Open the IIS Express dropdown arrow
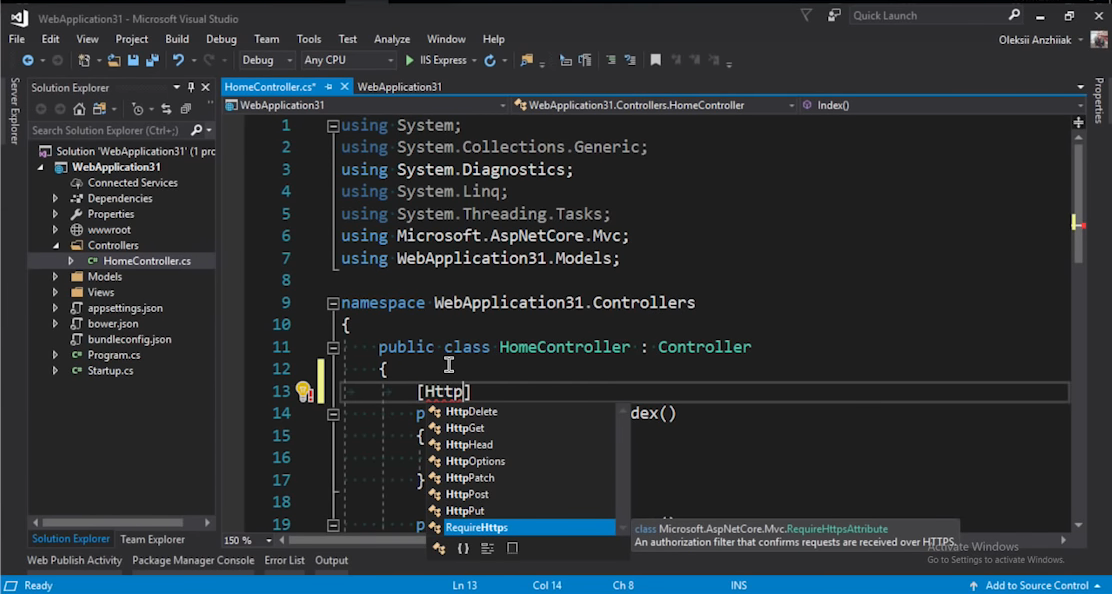1112x594 pixels. coord(474,61)
